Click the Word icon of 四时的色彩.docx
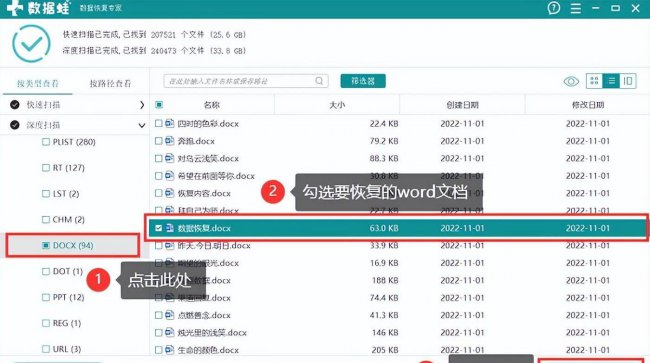 [x=169, y=123]
